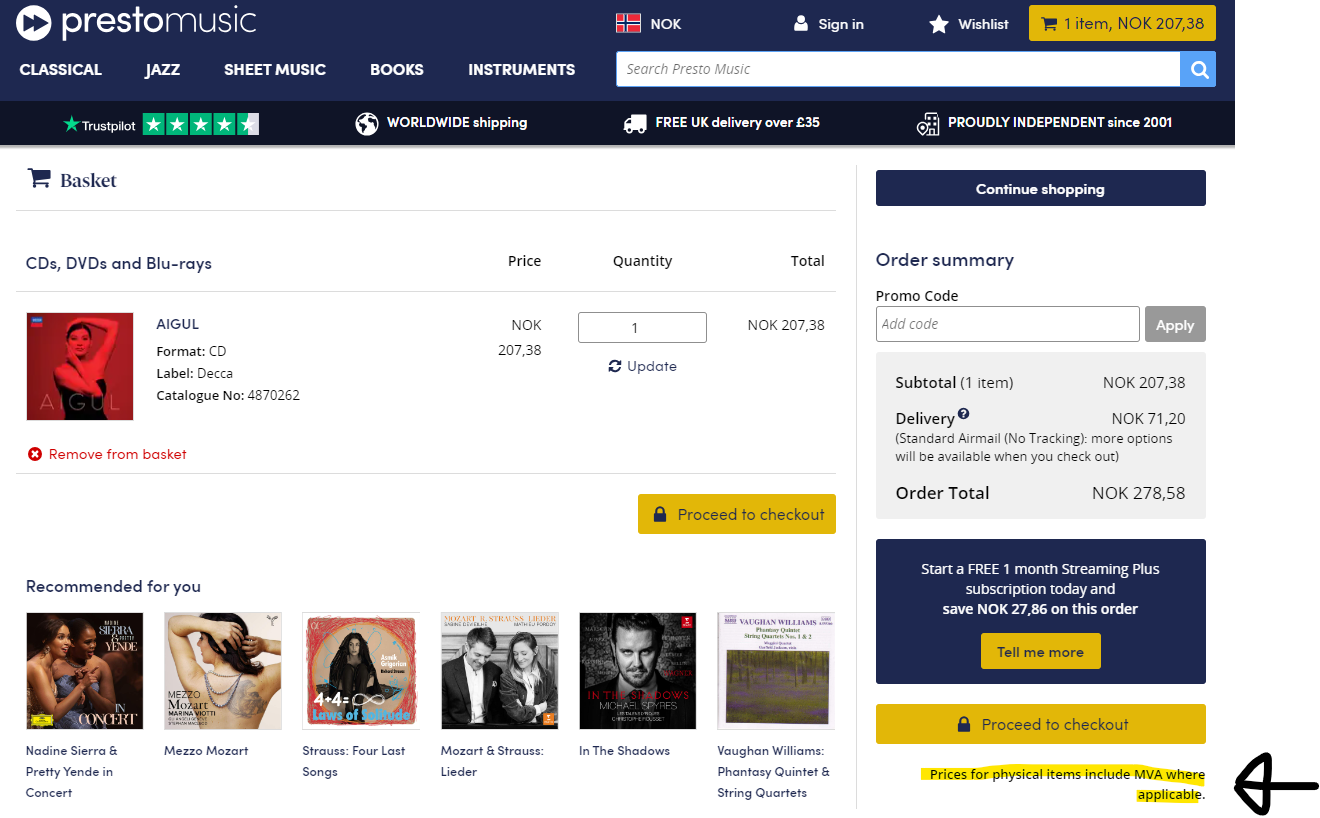Open the Trustpilot star rating
1320x818 pixels.
(200, 124)
